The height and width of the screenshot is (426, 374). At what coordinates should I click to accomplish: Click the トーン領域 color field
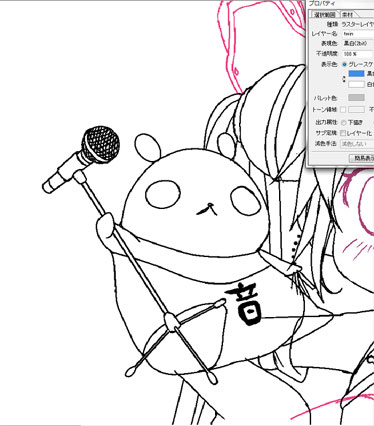(x=356, y=109)
